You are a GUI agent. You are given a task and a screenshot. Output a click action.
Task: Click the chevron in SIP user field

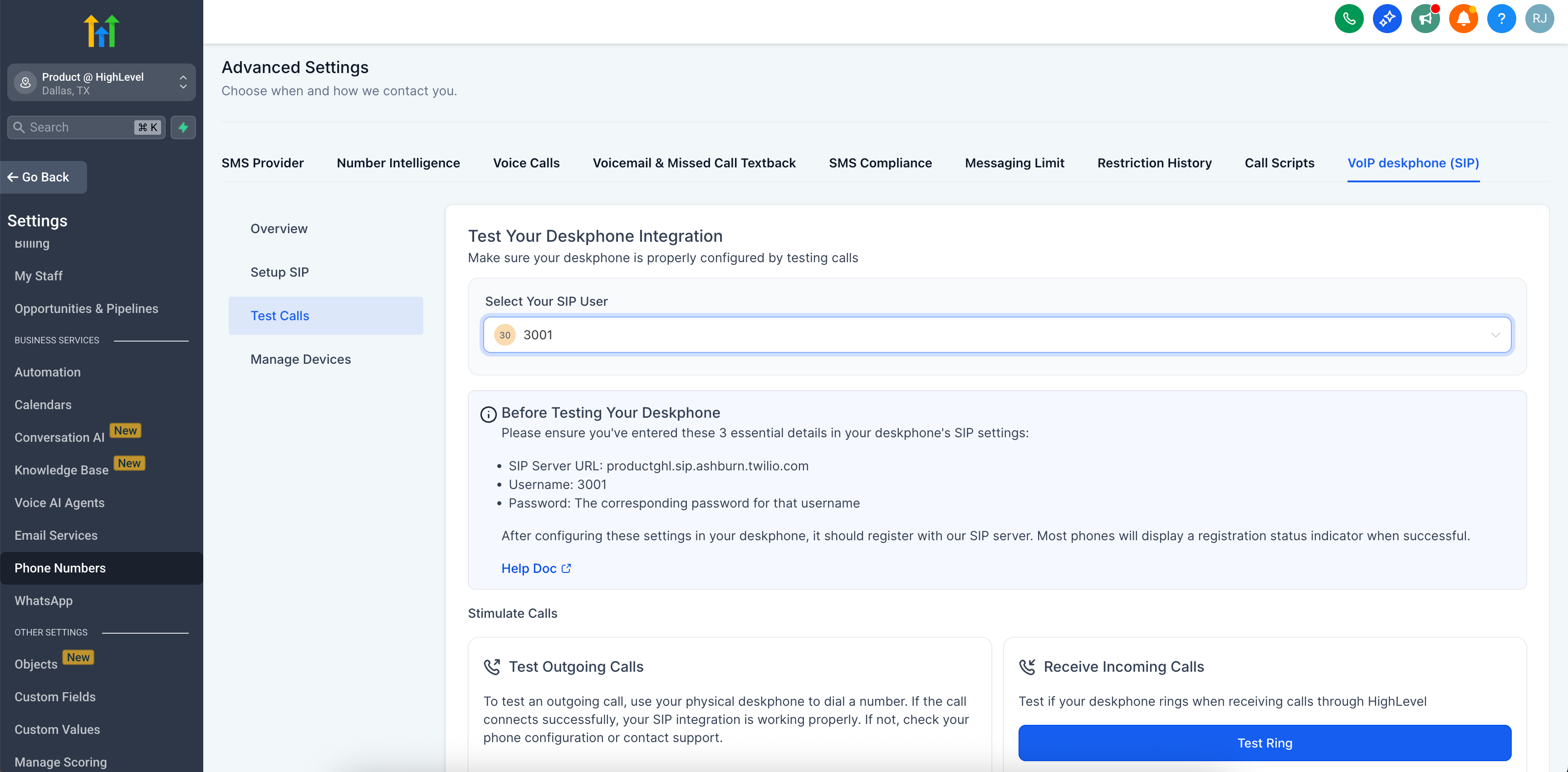(x=1495, y=335)
